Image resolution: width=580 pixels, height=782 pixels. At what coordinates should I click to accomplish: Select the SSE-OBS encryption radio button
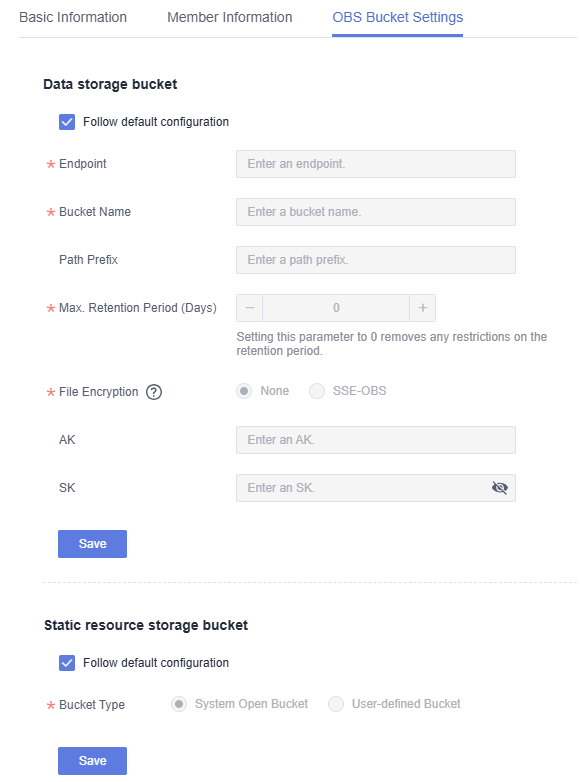coord(317,391)
